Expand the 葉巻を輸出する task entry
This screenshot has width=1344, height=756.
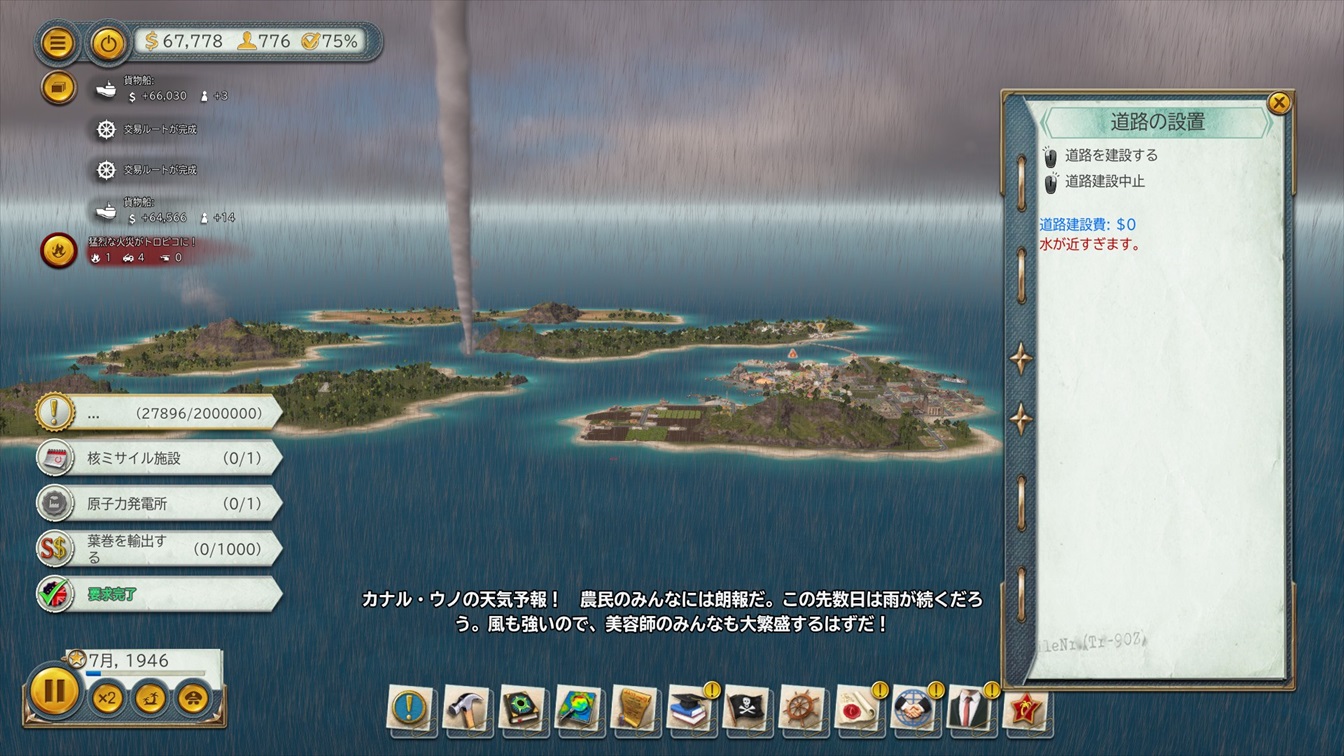coord(160,549)
